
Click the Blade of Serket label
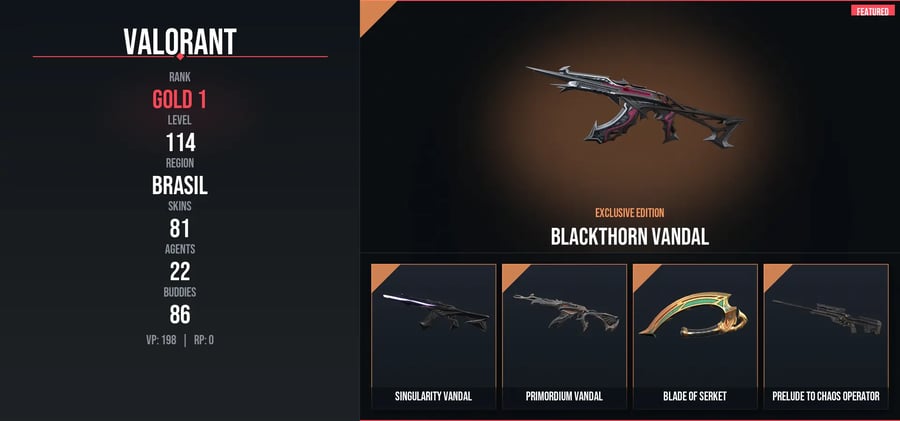pyautogui.click(x=695, y=396)
